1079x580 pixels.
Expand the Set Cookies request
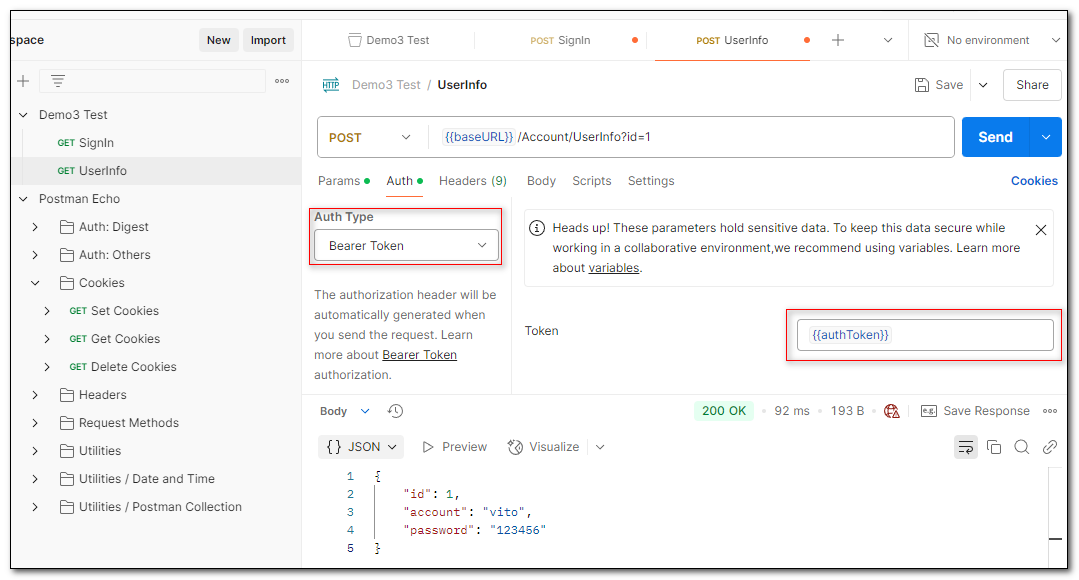pos(47,311)
